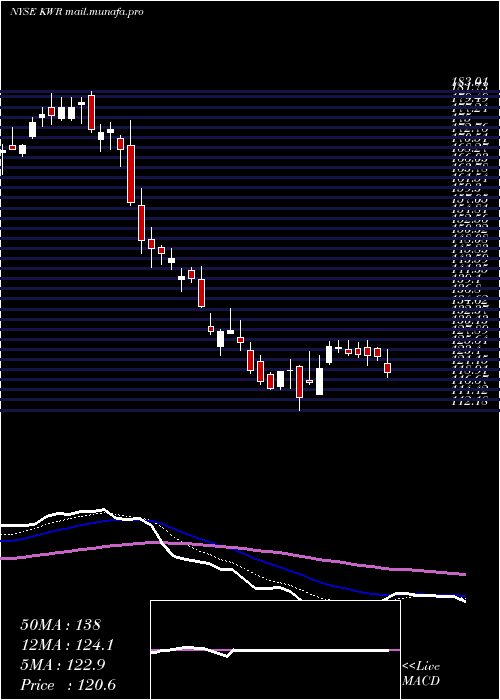Select the Price : 120.6 readout

point(70,685)
